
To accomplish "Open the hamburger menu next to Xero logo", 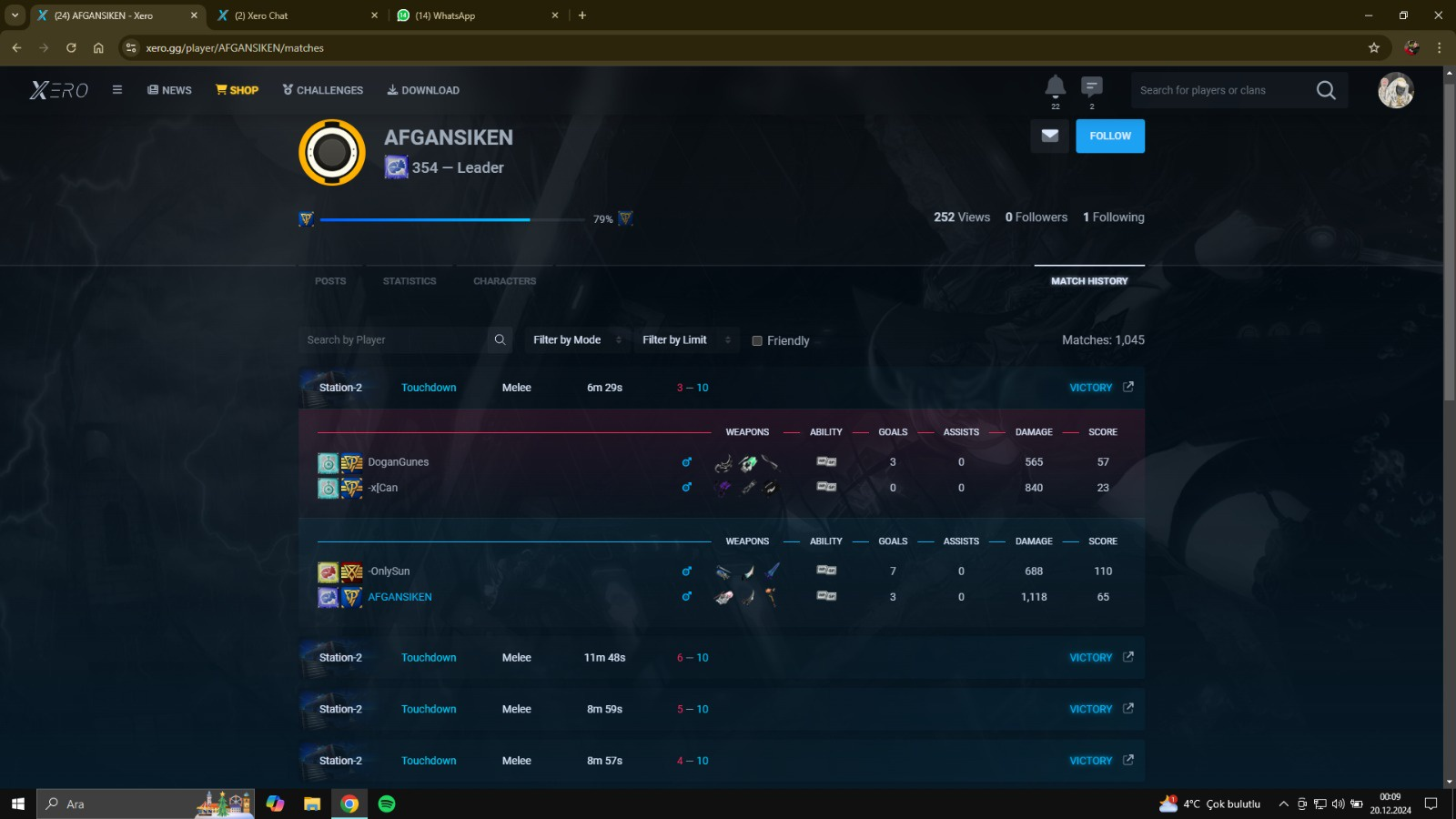I will 117,90.
